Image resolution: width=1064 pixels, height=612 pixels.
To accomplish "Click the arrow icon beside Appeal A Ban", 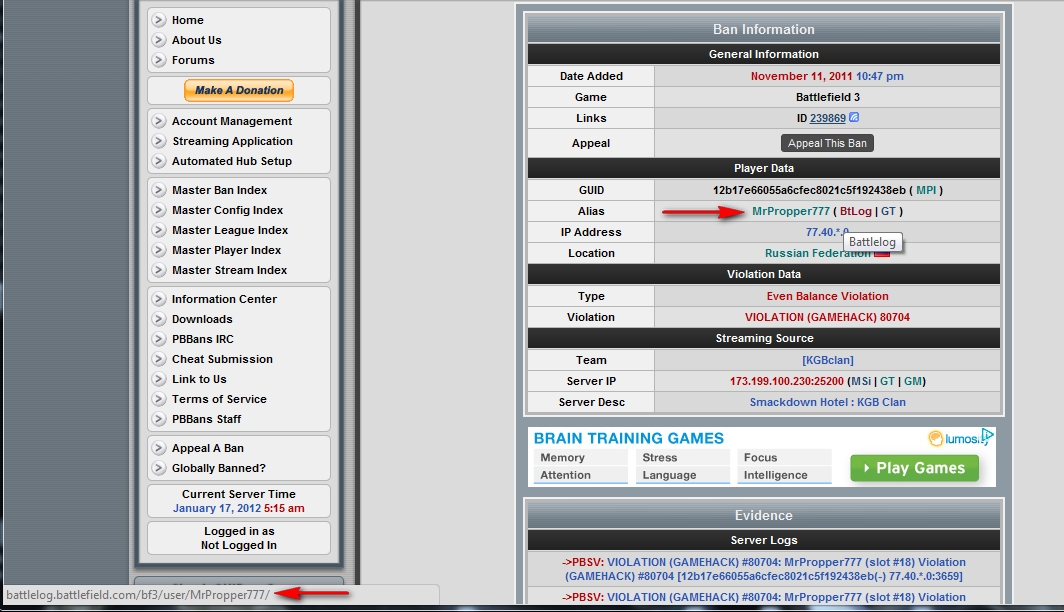I will pos(159,448).
